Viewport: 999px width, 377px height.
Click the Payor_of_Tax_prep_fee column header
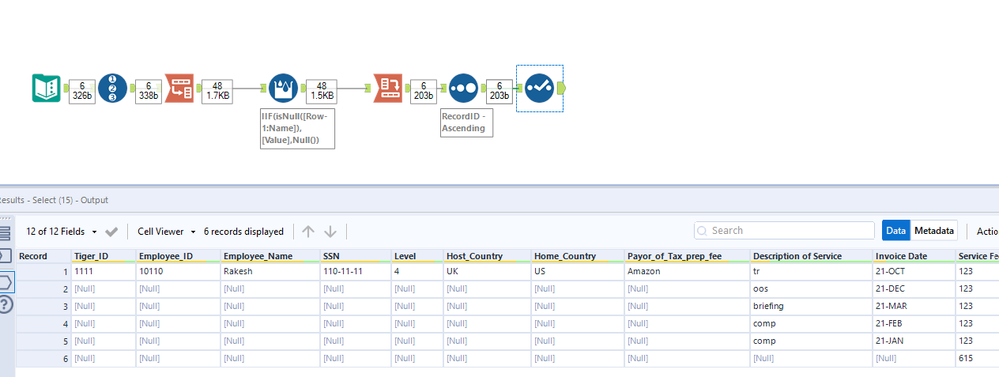687,256
